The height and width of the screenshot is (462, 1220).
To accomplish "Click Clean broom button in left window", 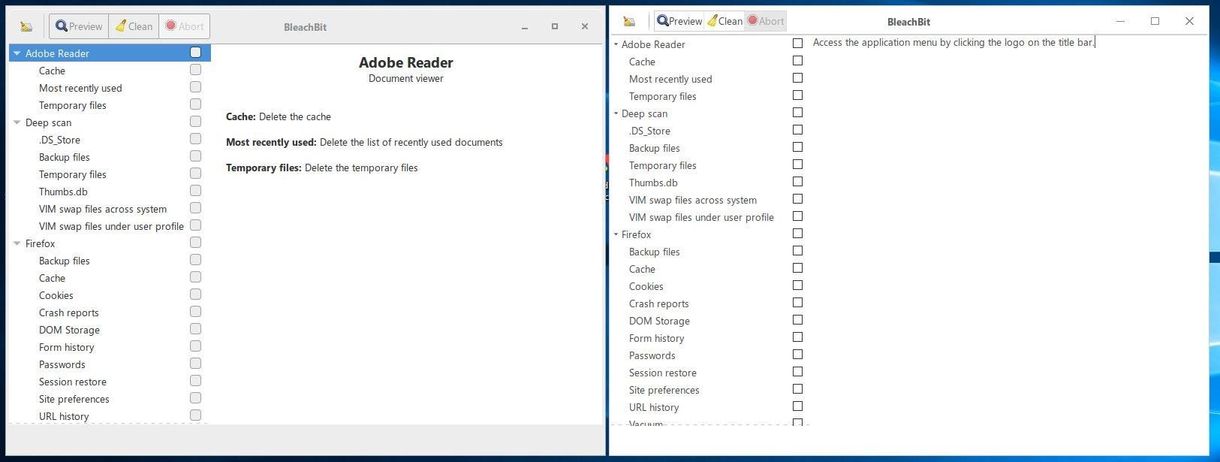I will click(x=133, y=27).
